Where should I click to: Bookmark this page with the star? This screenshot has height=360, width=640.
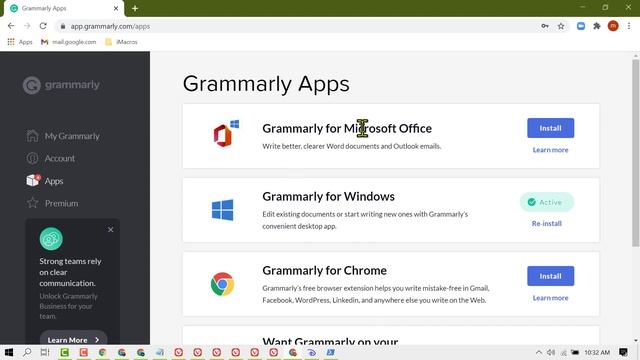click(x=561, y=26)
